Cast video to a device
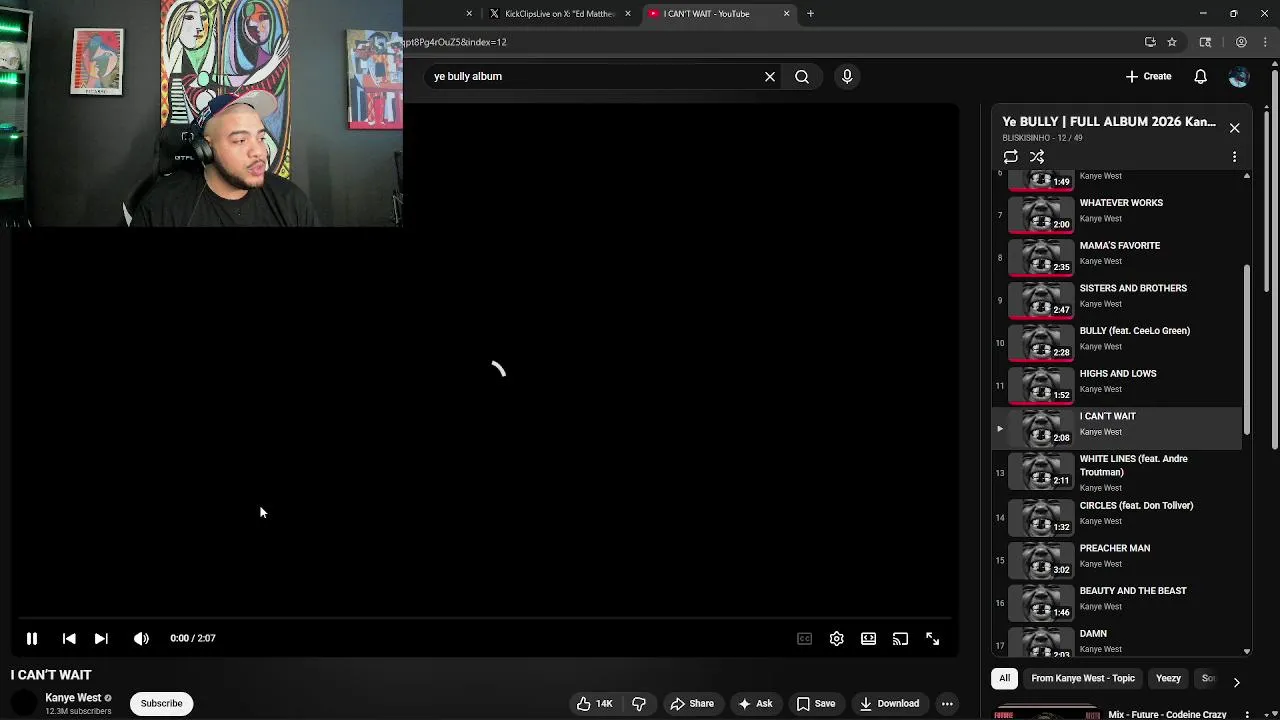 coord(900,638)
